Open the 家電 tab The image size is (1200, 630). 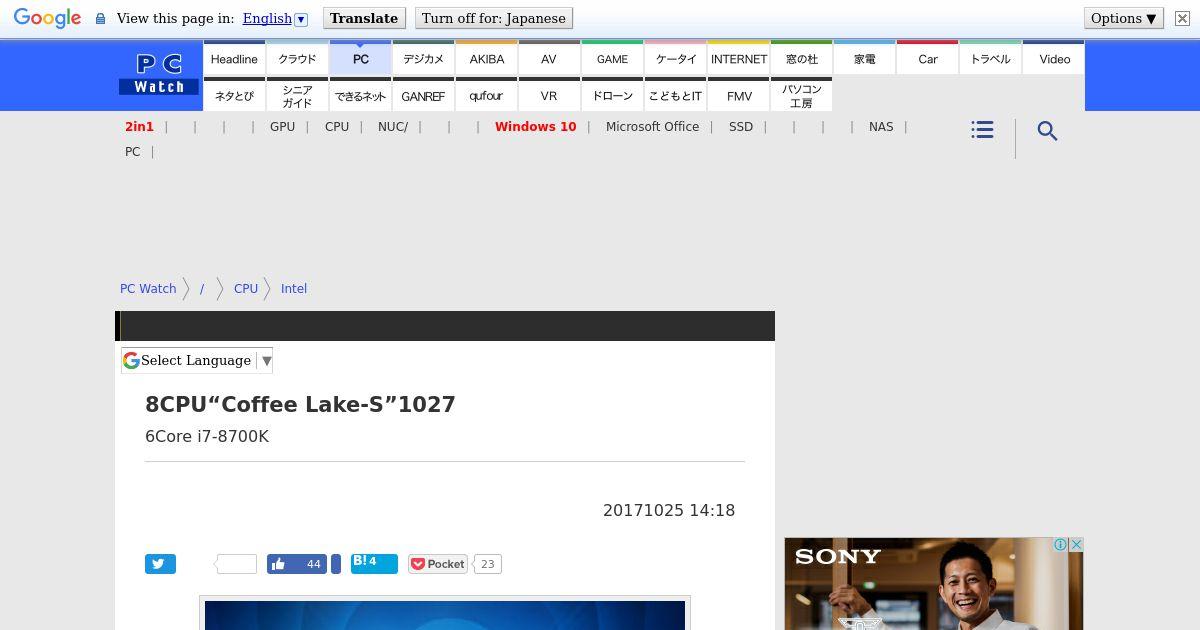point(865,58)
